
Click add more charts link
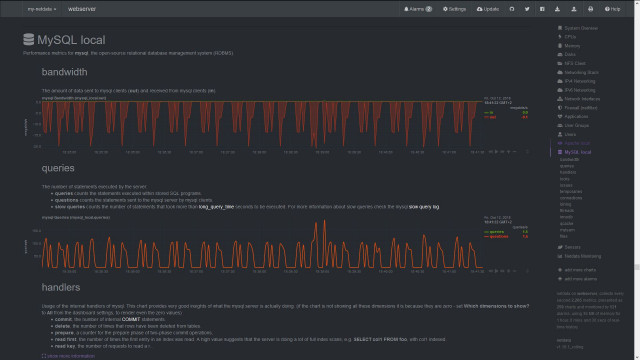coord(580,270)
